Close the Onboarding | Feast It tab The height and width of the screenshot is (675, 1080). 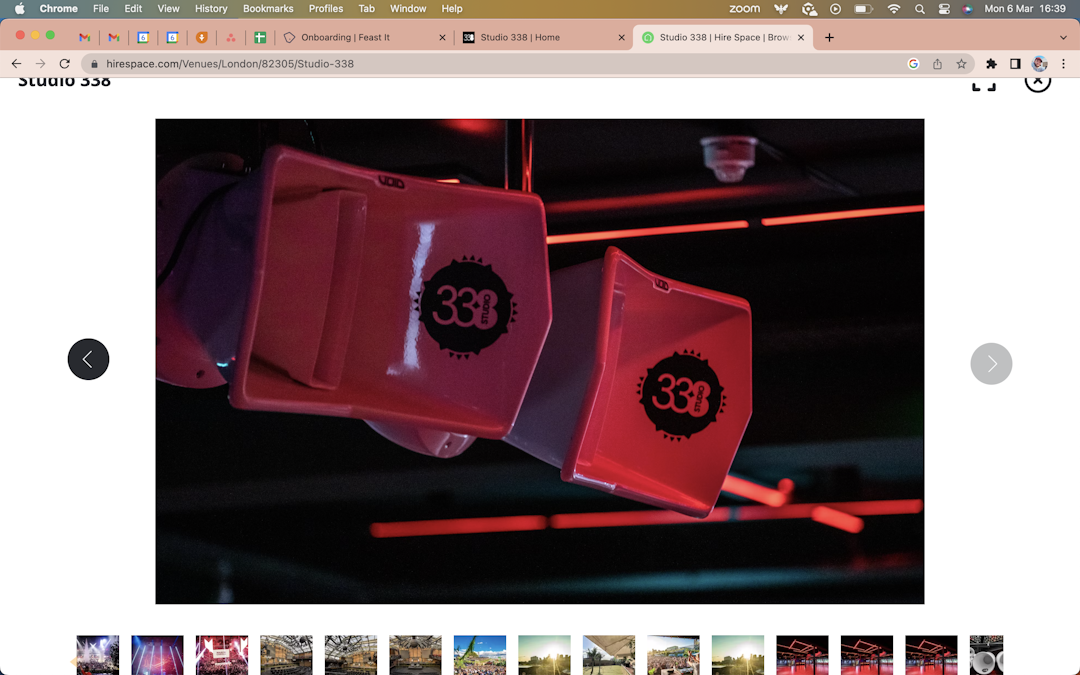coord(442,37)
